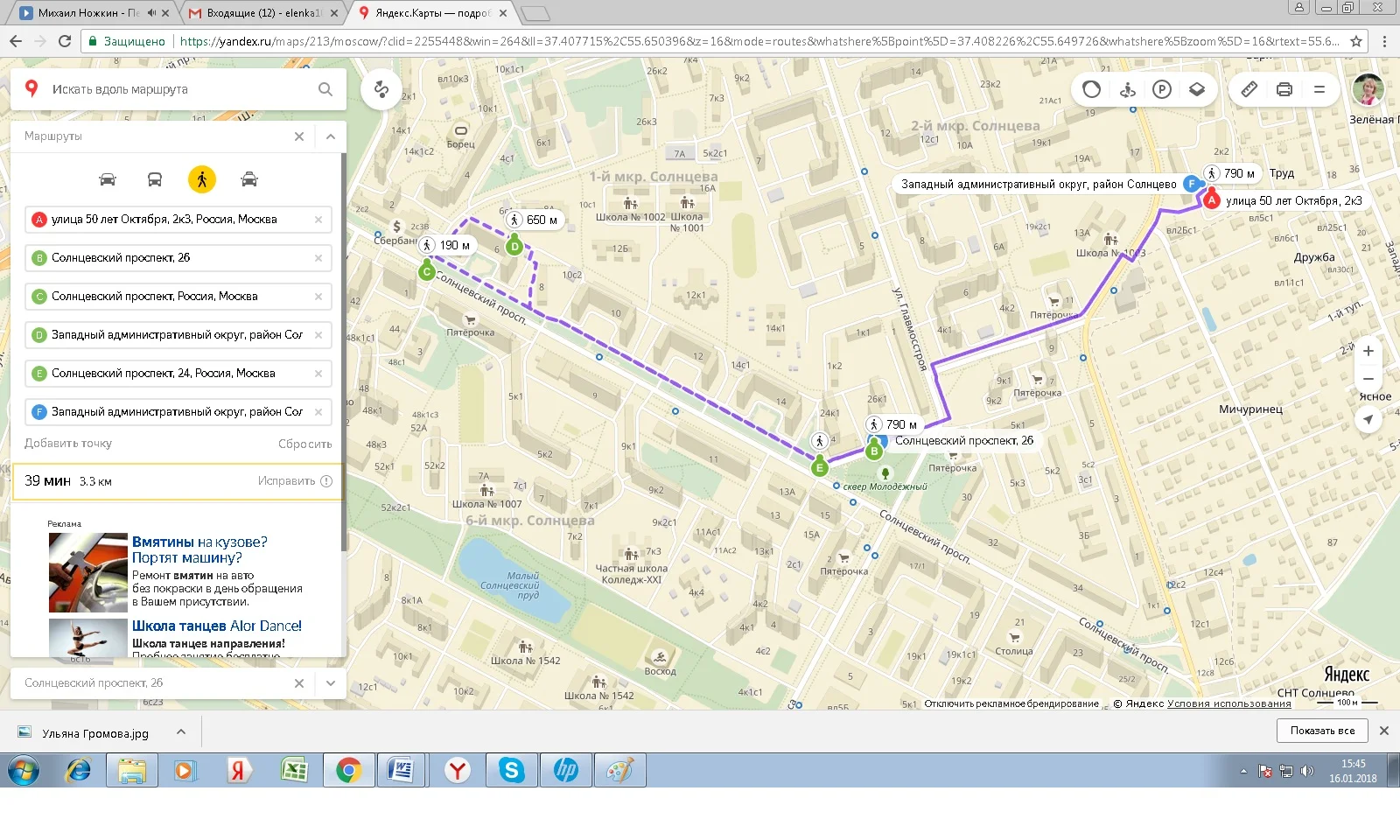The width and height of the screenshot is (1400, 840).
Task: Edit waypoint E Солнцевский проспект, 24 field
Action: coord(178,374)
